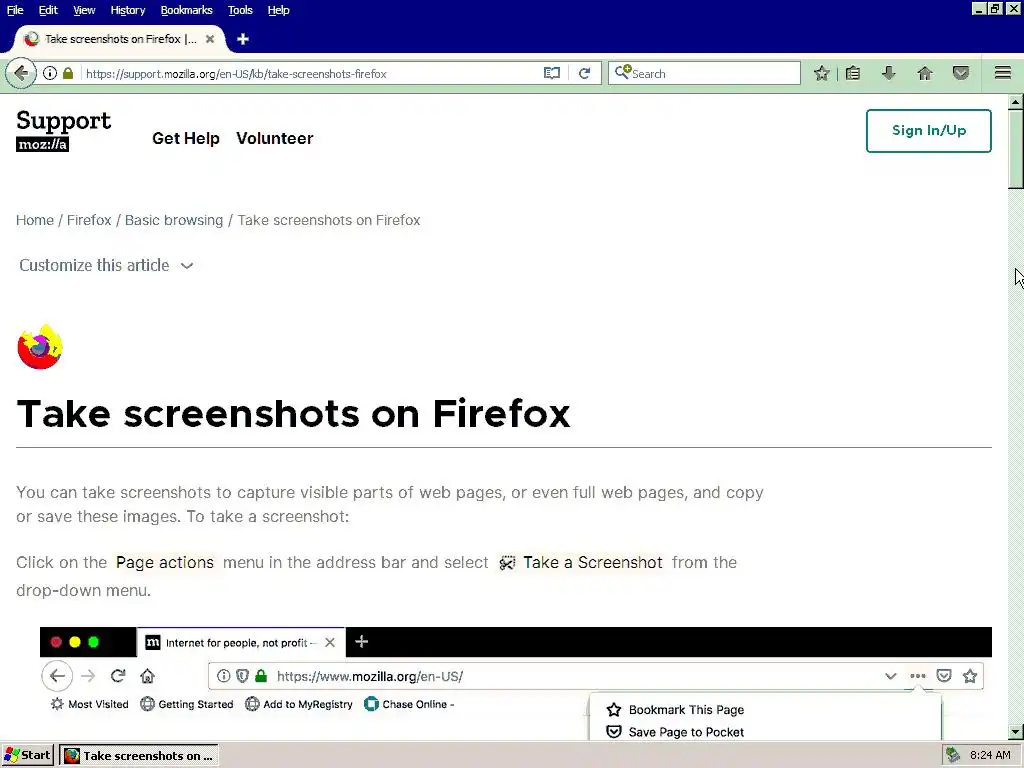Screen dimensions: 1024x768
Task: Click taskbar item Take screenshots on...
Action: tap(139, 756)
